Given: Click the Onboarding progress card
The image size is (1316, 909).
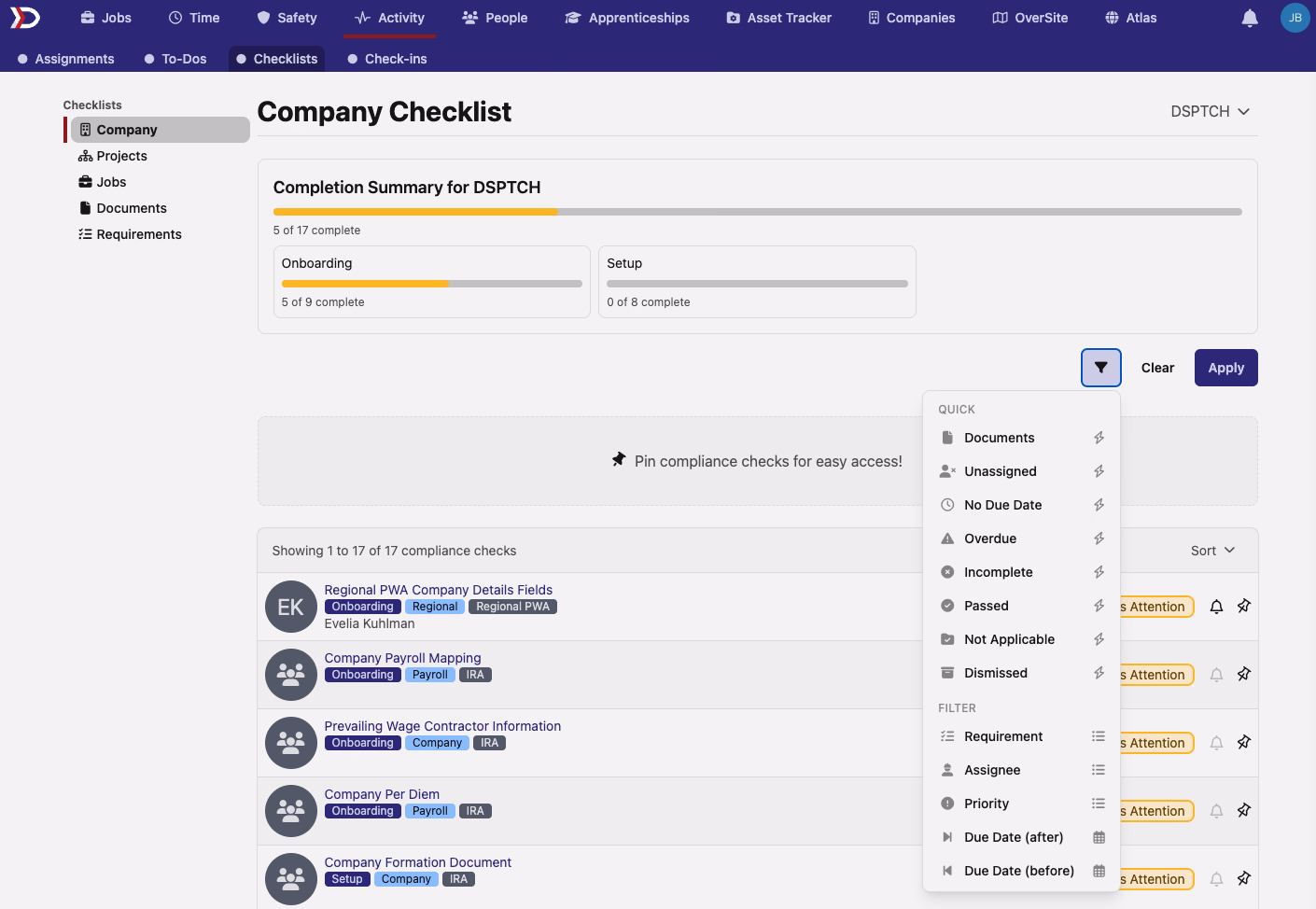Looking at the screenshot, I should click(x=432, y=282).
